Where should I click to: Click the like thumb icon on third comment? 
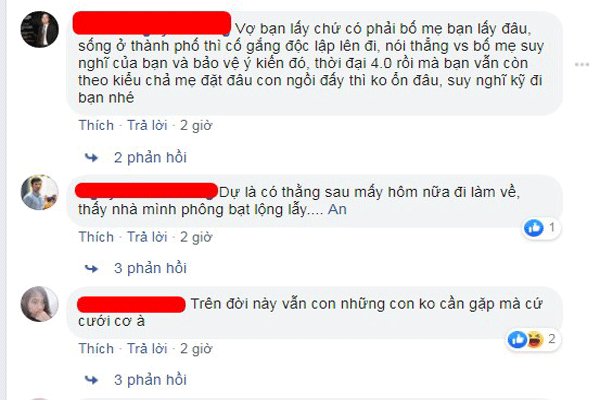point(517,339)
